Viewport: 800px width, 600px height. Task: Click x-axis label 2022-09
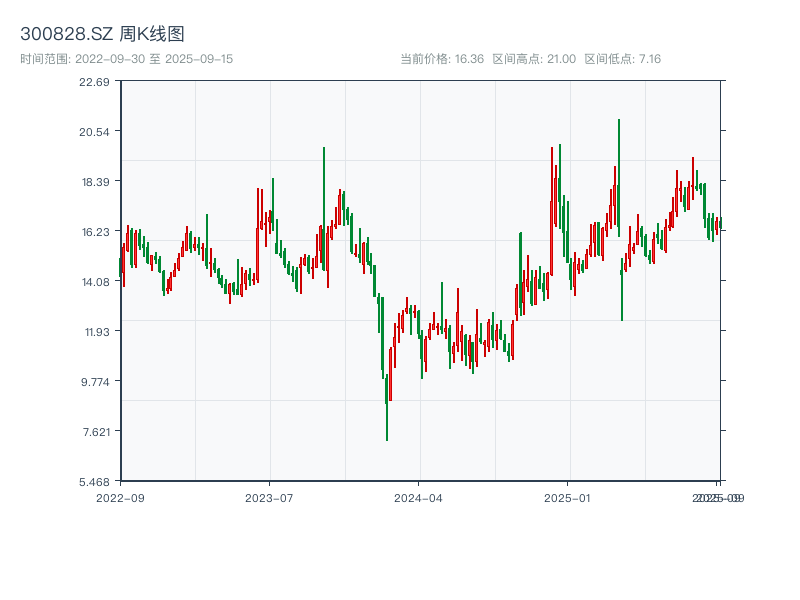pyautogui.click(x=120, y=498)
